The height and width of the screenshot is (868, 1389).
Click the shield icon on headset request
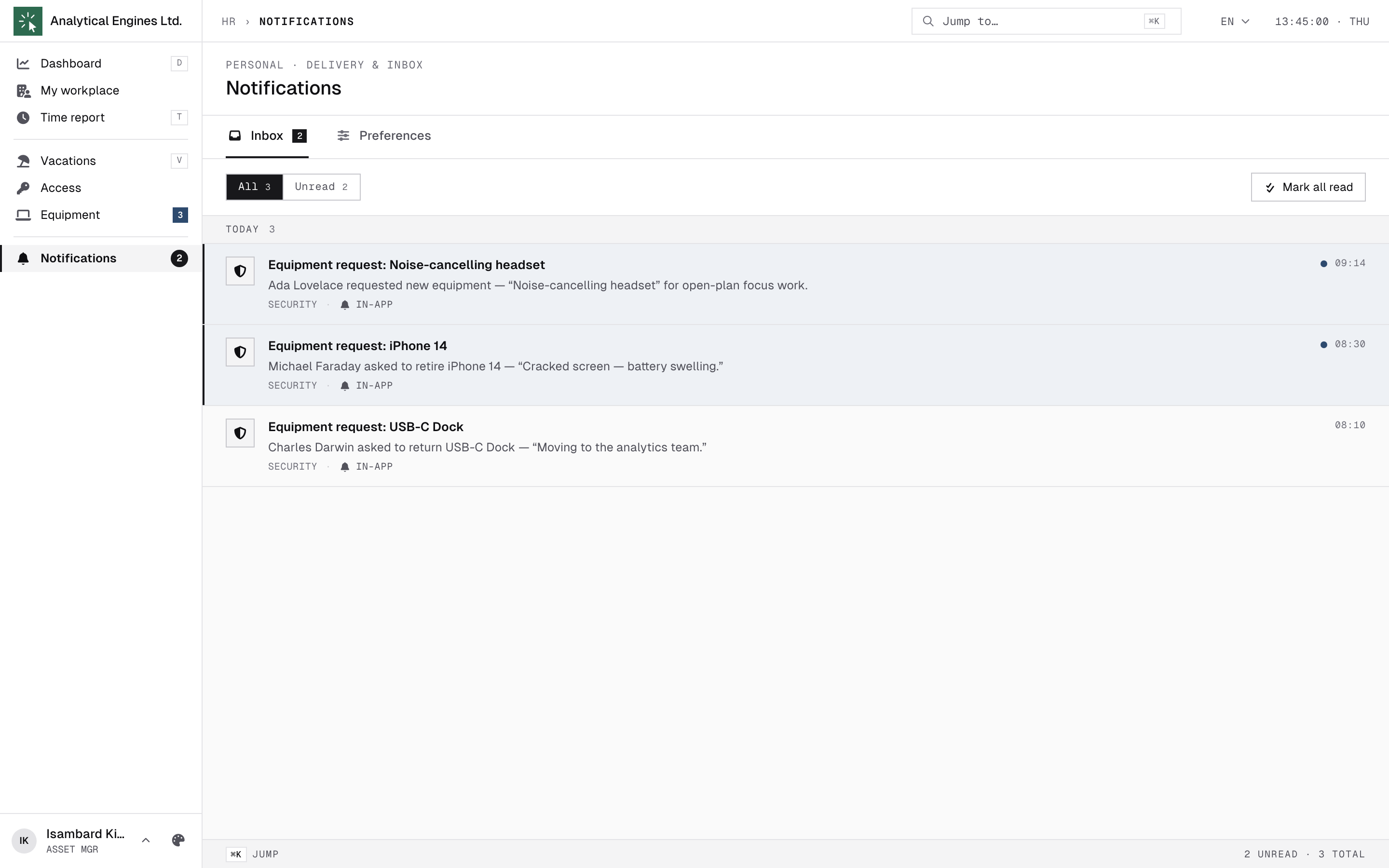(240, 271)
